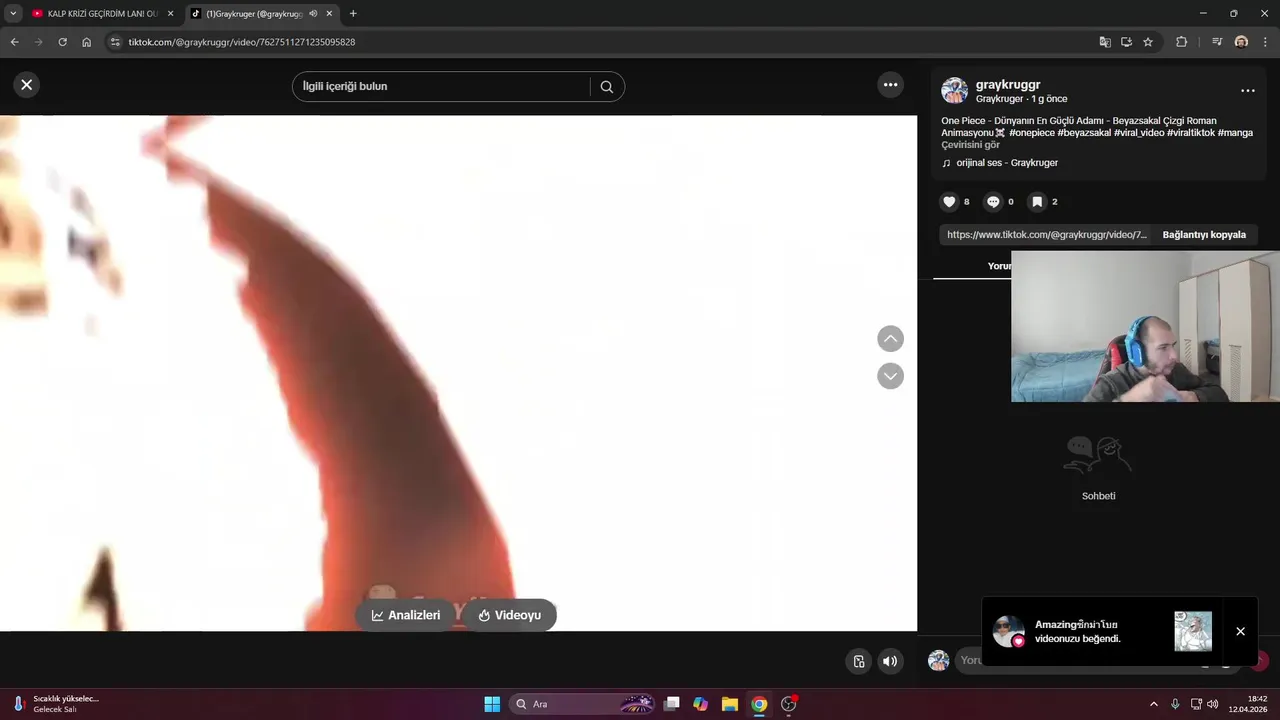The image size is (1280, 720).
Task: Mute the TikTok tab via its speaker icon
Action: pyautogui.click(x=313, y=14)
